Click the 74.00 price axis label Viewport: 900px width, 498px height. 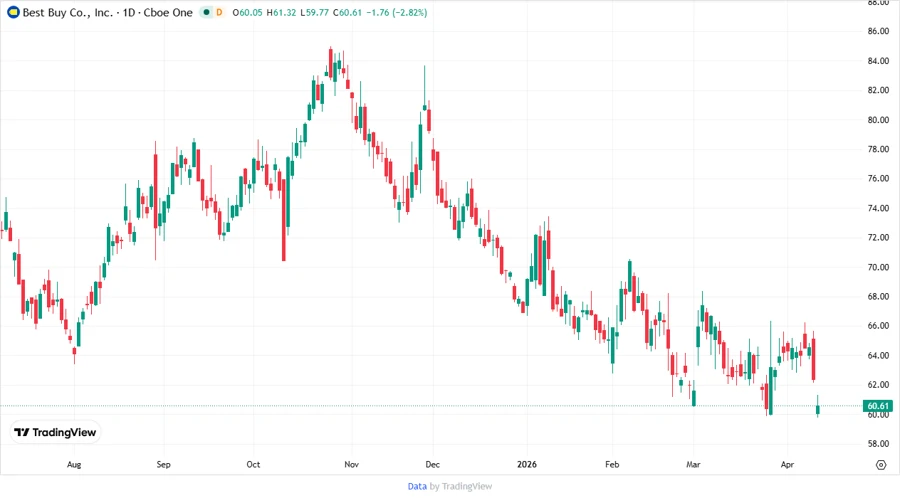click(x=878, y=208)
